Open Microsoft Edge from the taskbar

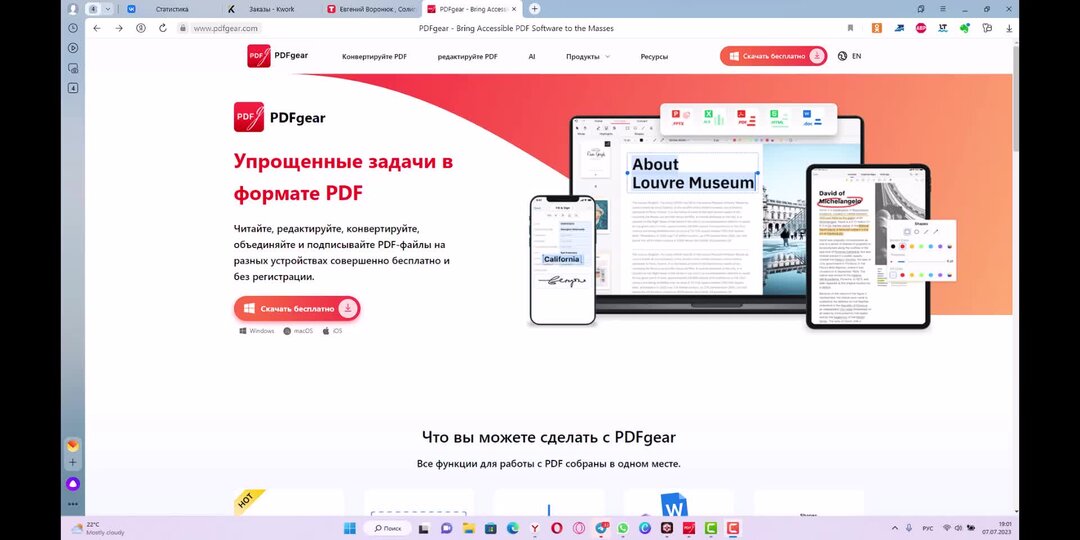click(512, 528)
